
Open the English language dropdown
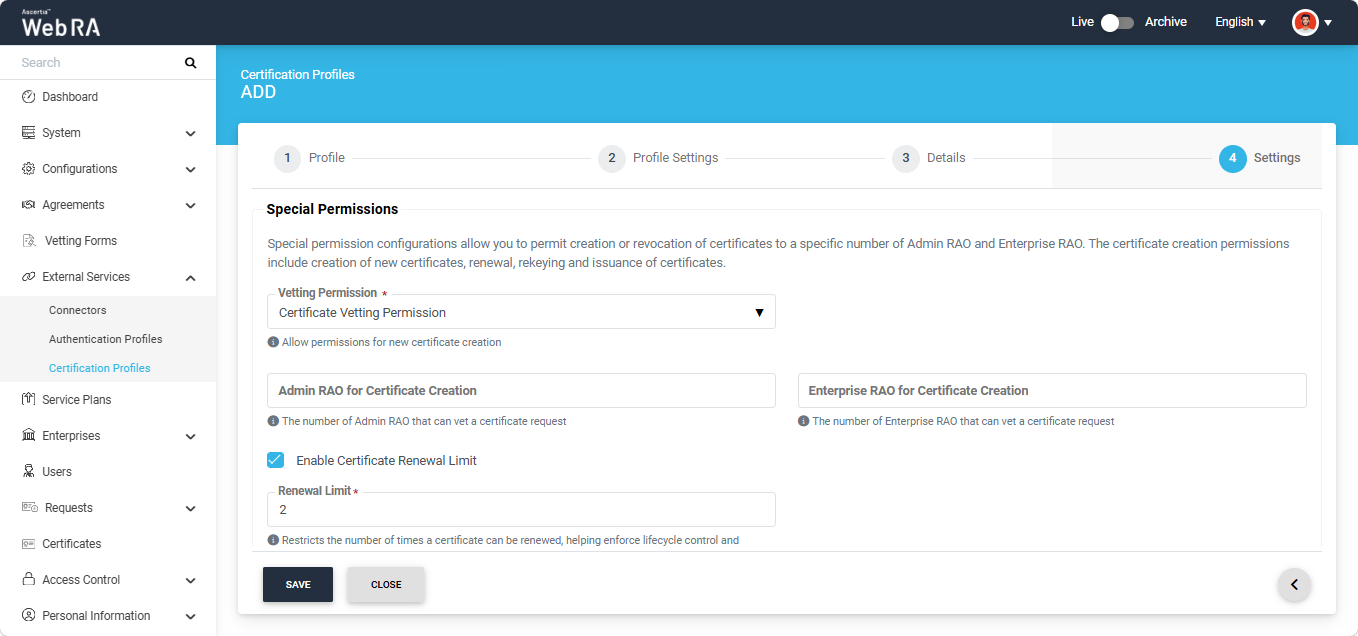coord(1240,22)
